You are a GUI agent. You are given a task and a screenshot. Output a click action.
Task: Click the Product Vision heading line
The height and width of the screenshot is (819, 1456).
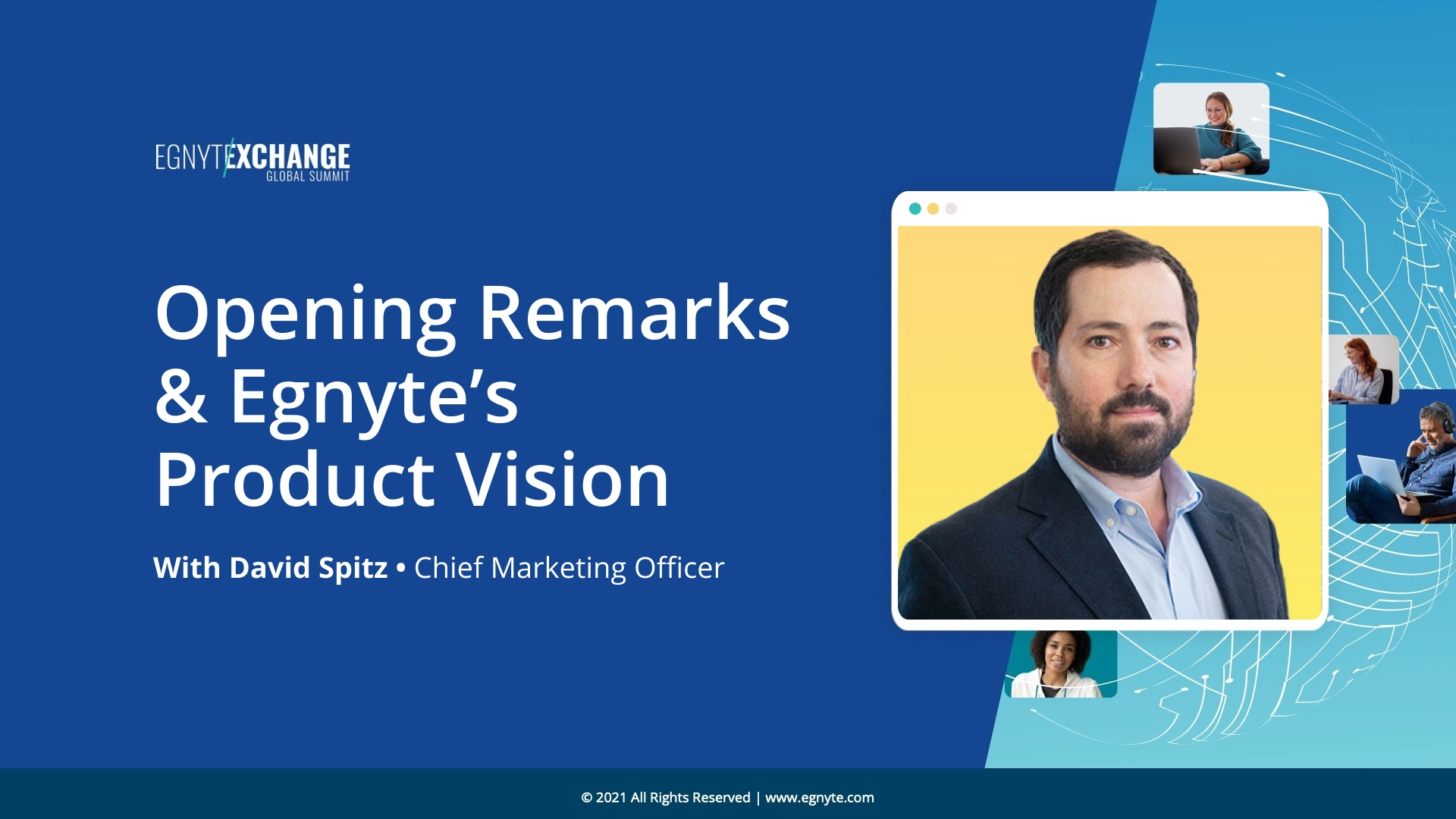tap(412, 479)
